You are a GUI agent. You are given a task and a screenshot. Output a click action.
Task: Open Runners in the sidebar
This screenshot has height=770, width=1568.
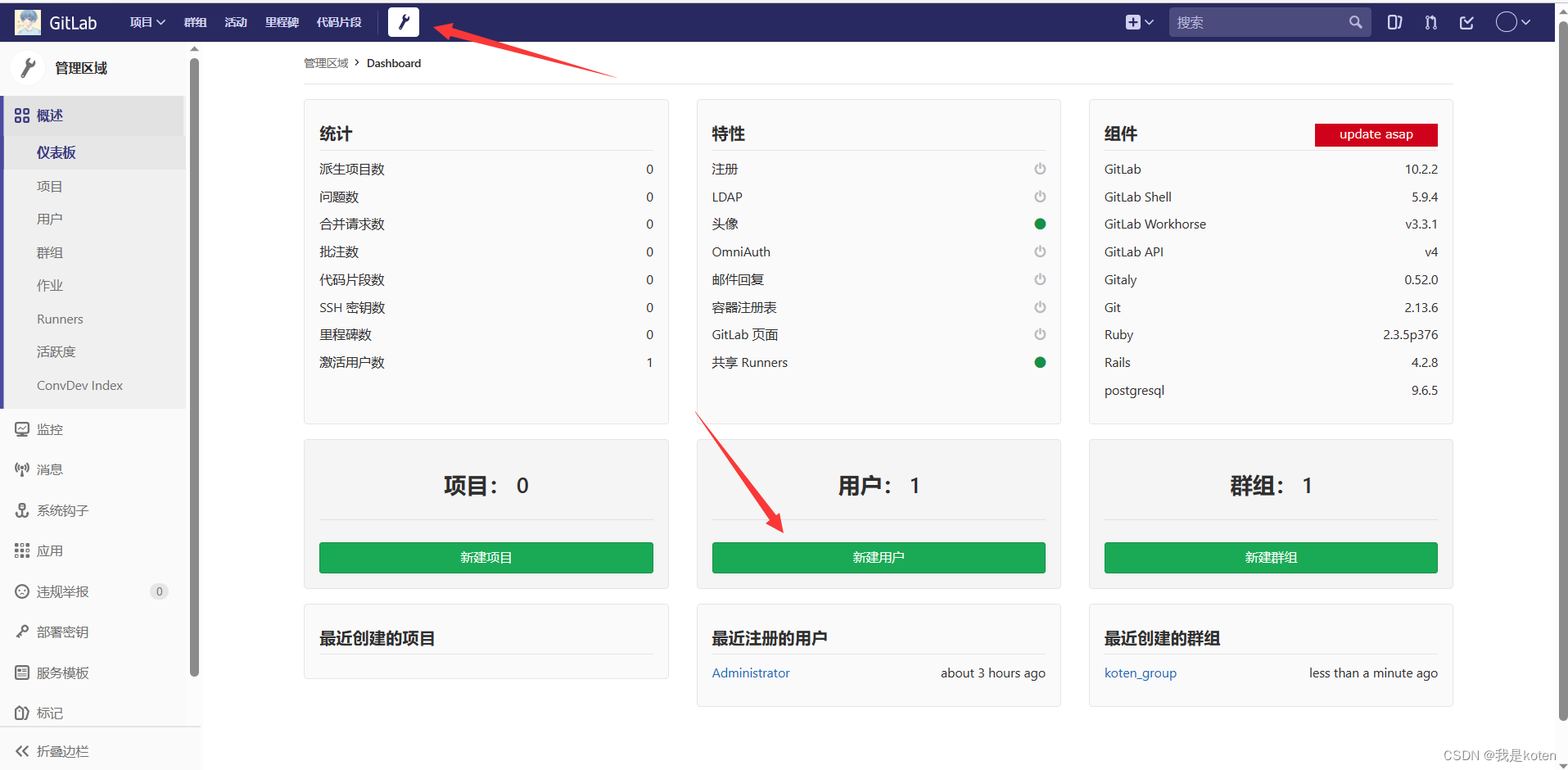pyautogui.click(x=60, y=319)
